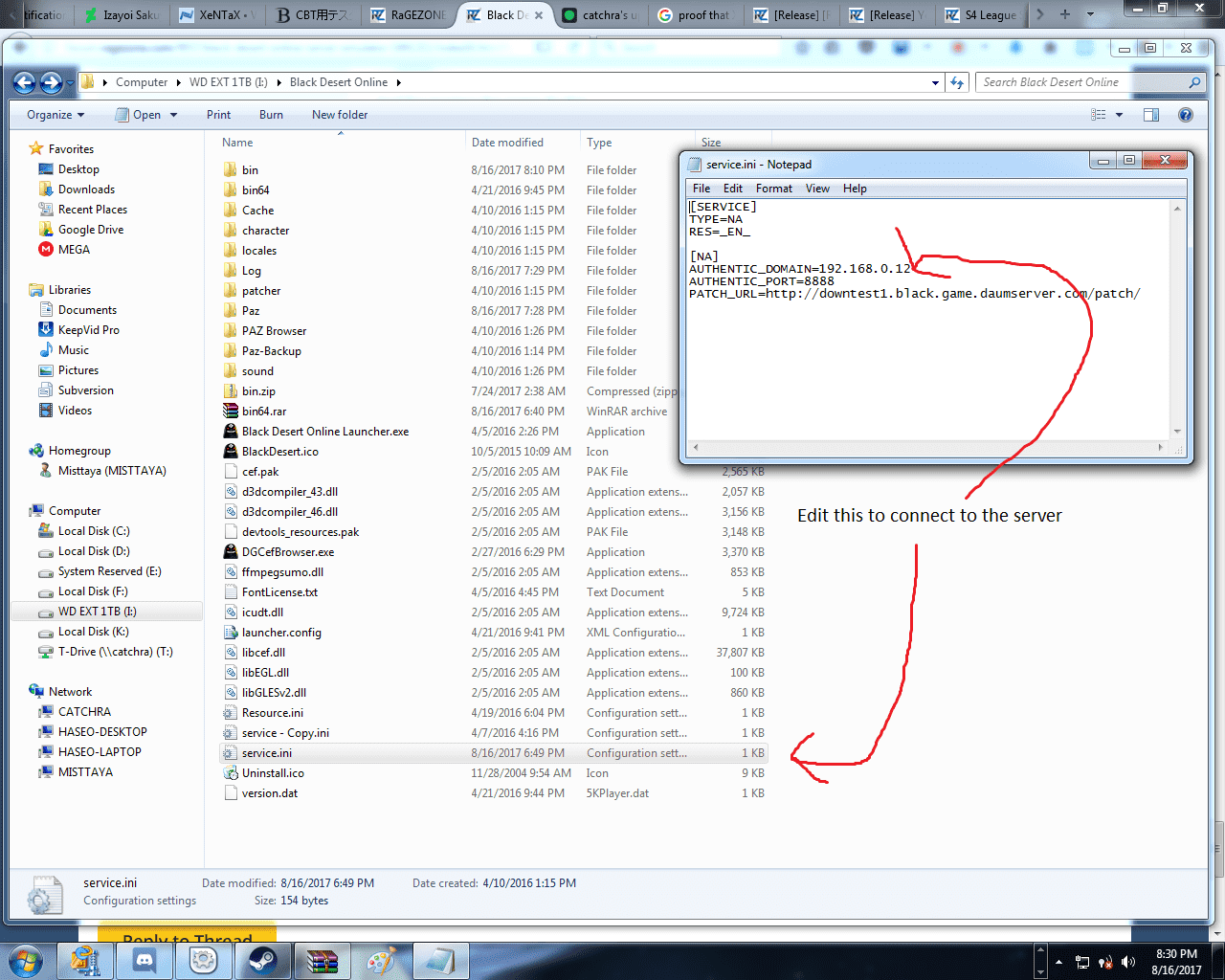
Task: Open the views dropdown arrow
Action: coord(1119,115)
